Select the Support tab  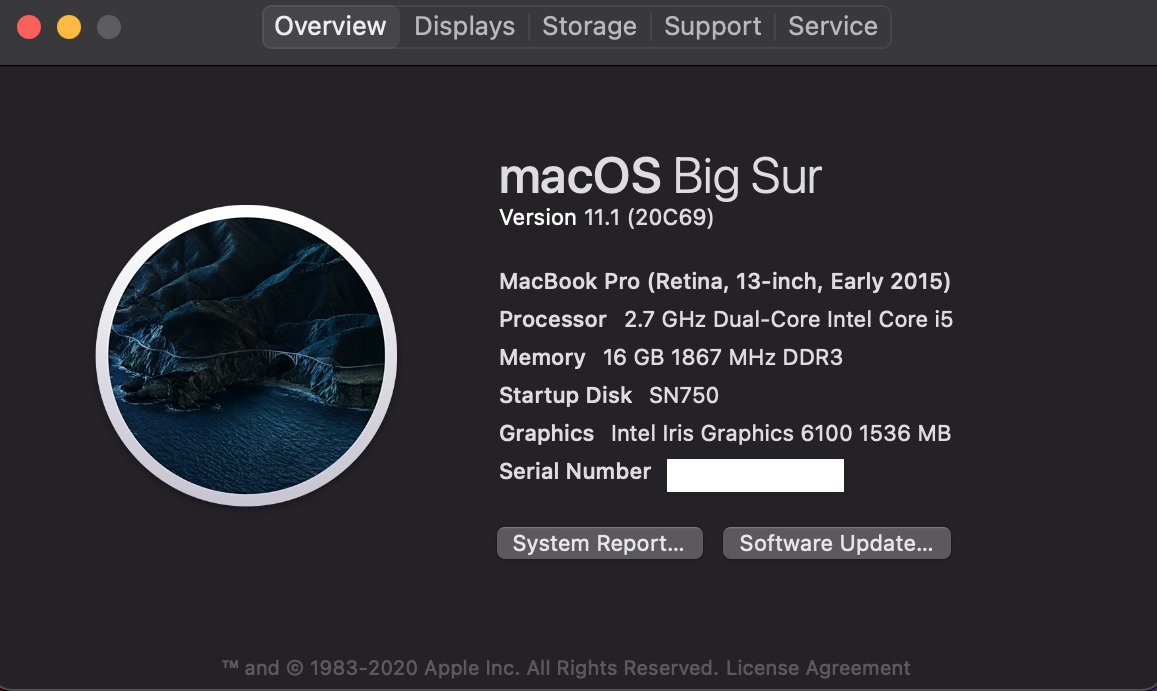click(x=712, y=27)
